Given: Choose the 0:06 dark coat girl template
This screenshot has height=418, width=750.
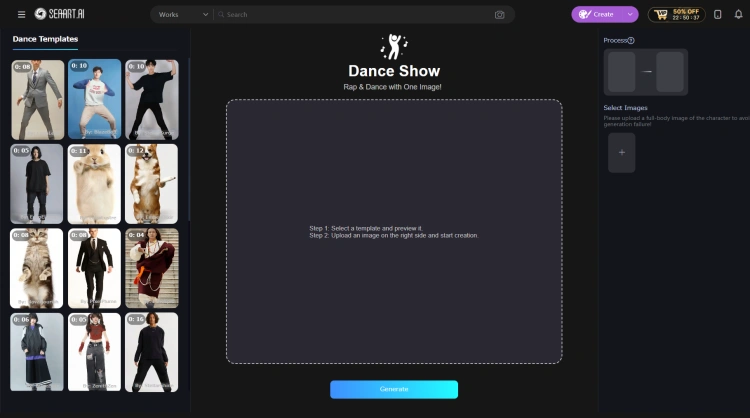Looking at the screenshot, I should click(37, 352).
